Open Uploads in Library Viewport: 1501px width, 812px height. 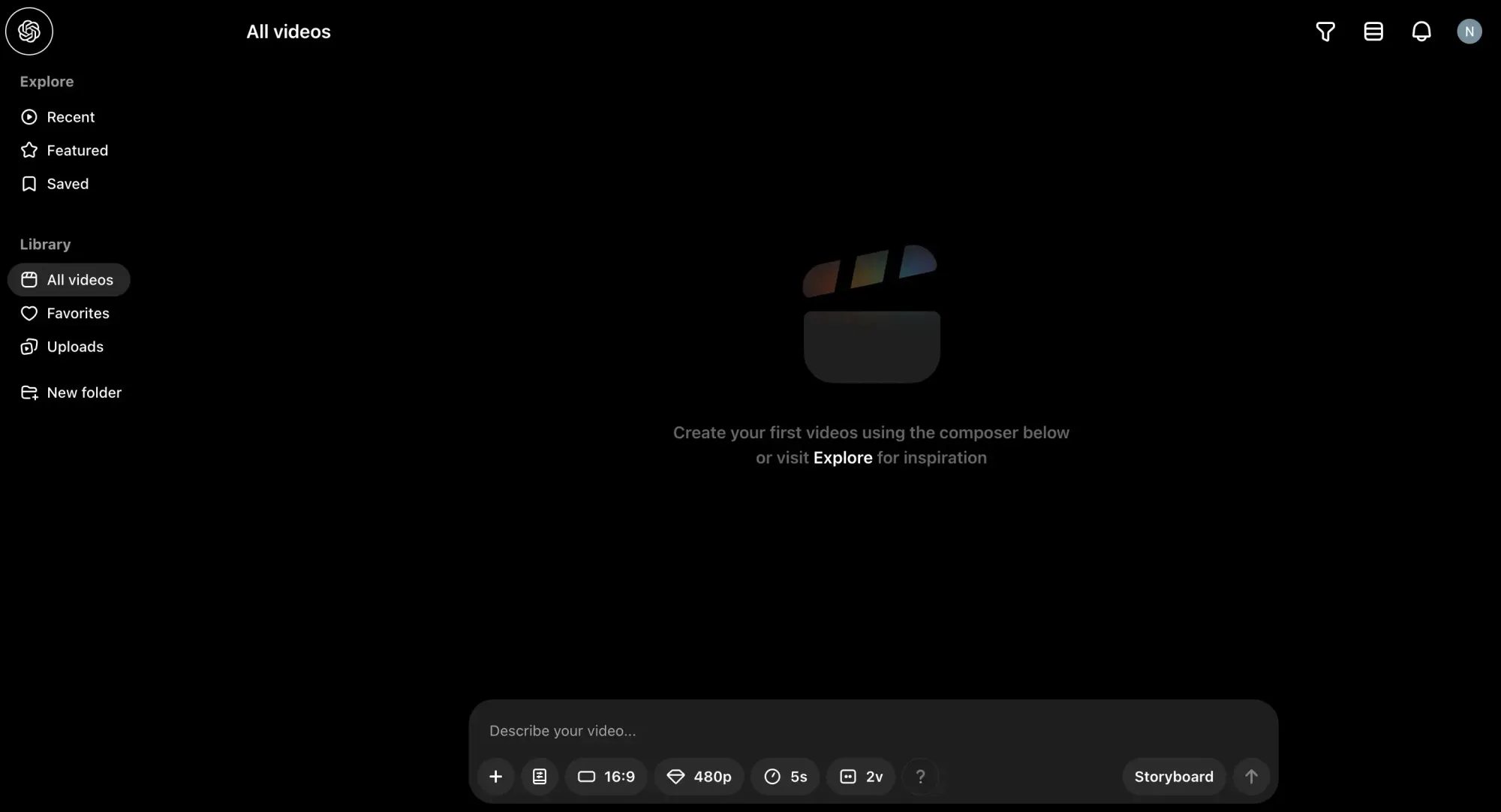click(62, 347)
